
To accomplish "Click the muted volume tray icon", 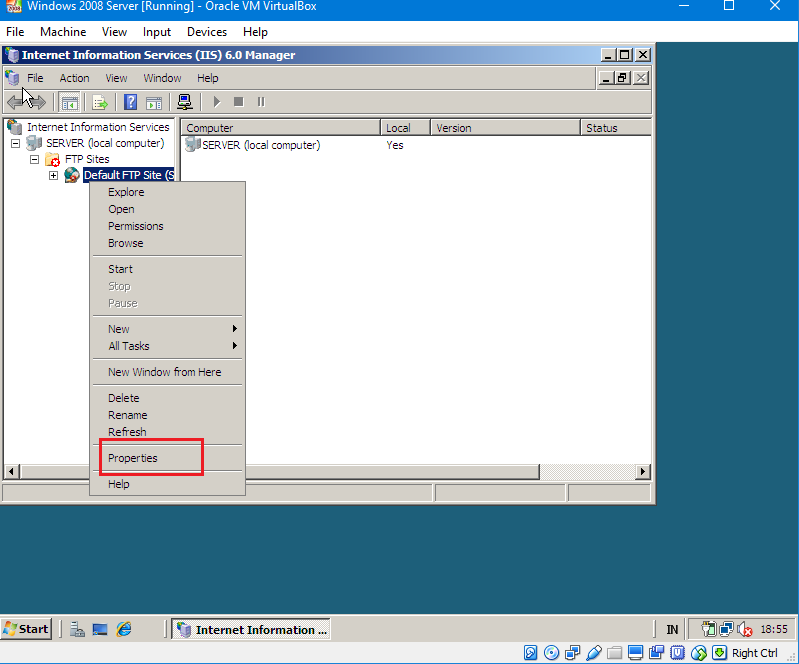I will pyautogui.click(x=745, y=630).
